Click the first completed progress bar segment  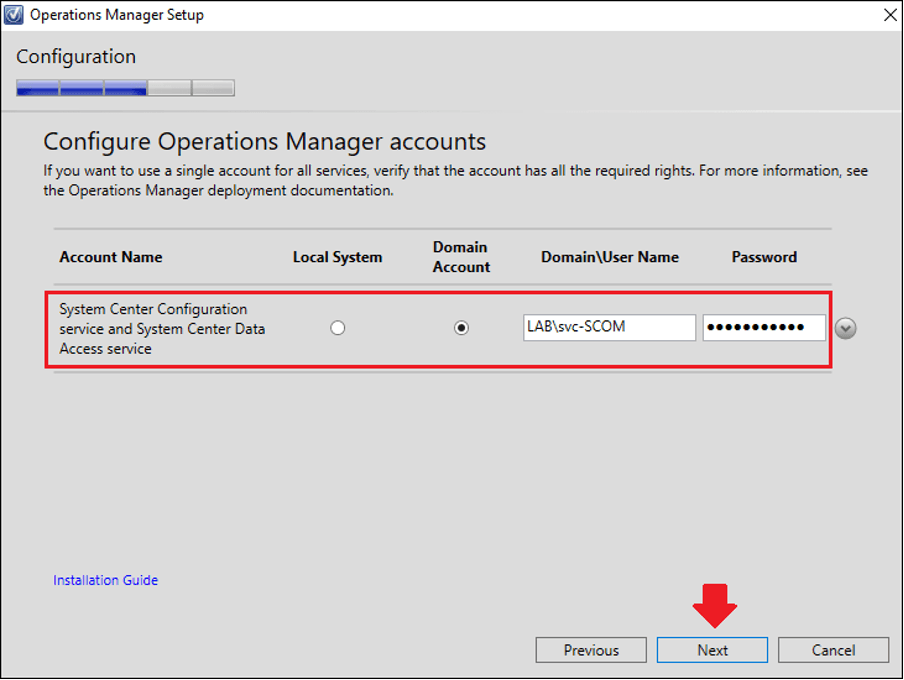[x=37, y=88]
